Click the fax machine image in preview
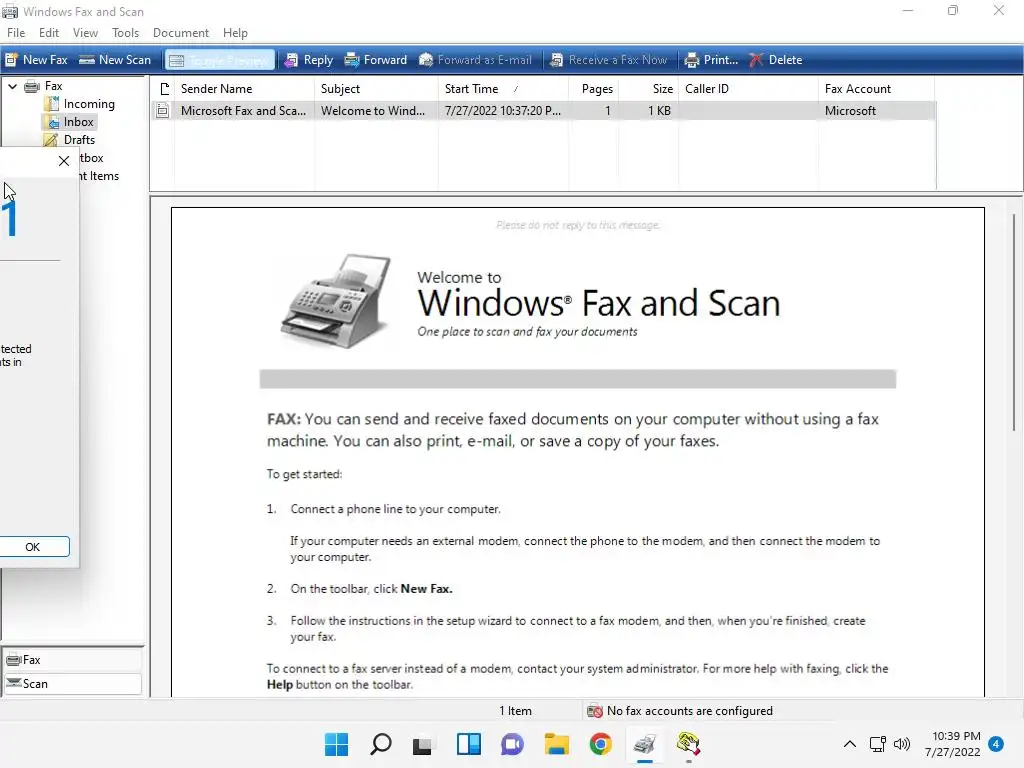 (x=337, y=301)
